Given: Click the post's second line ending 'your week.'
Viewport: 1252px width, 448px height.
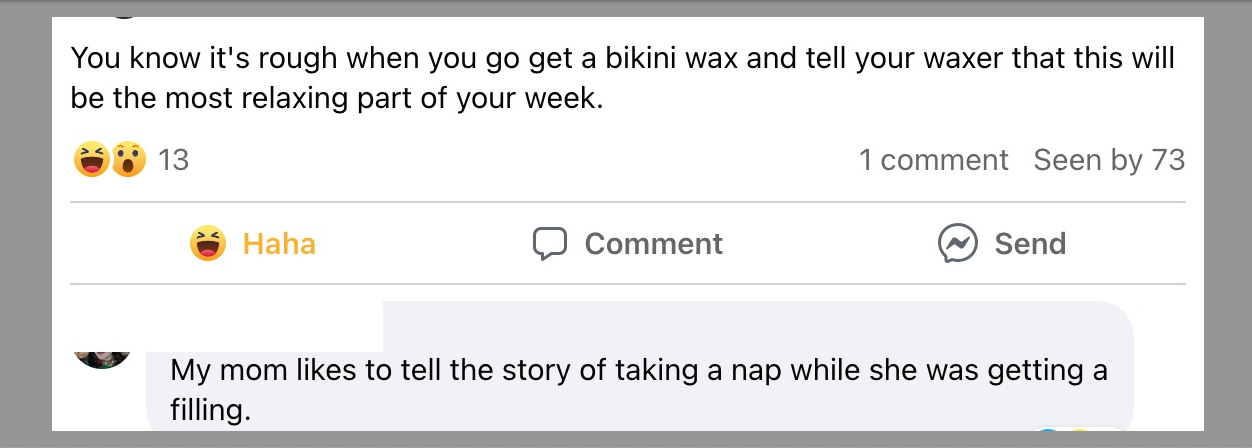Looking at the screenshot, I should coord(337,101).
